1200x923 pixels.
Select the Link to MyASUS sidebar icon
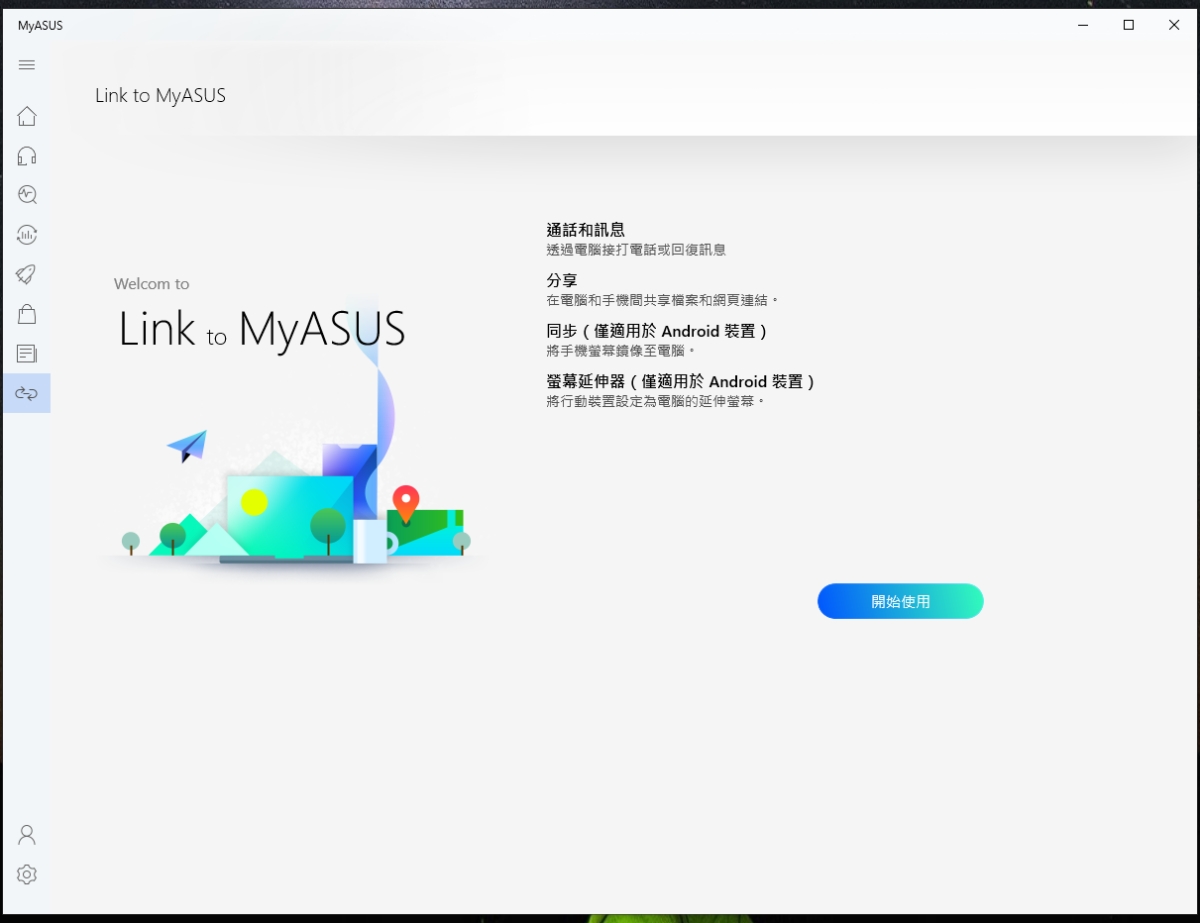(27, 393)
